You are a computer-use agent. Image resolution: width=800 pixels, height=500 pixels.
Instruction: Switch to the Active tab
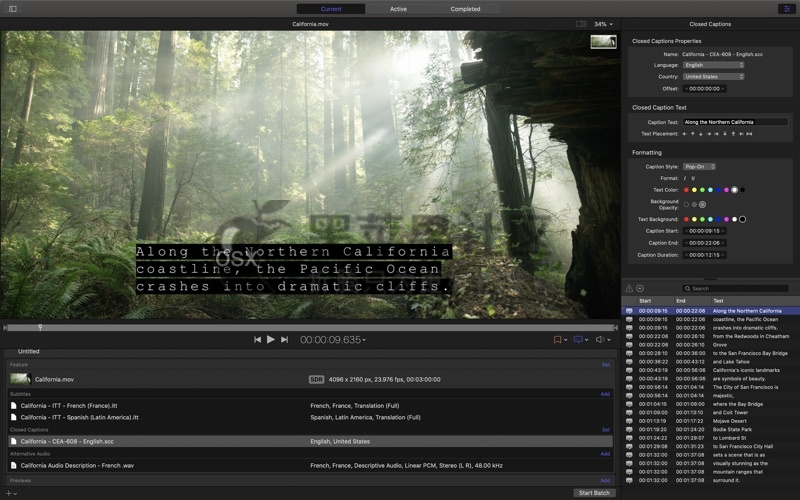click(x=398, y=9)
